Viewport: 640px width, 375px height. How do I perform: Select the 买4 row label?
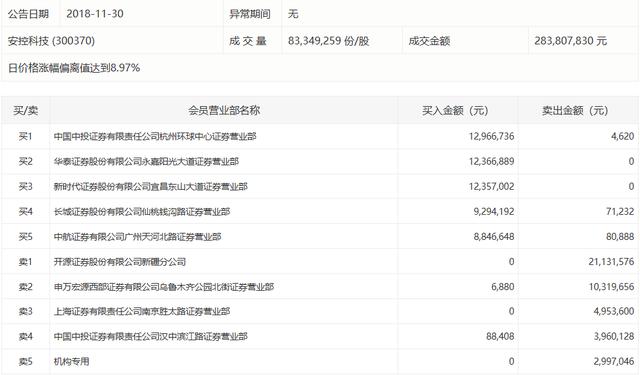(25, 212)
